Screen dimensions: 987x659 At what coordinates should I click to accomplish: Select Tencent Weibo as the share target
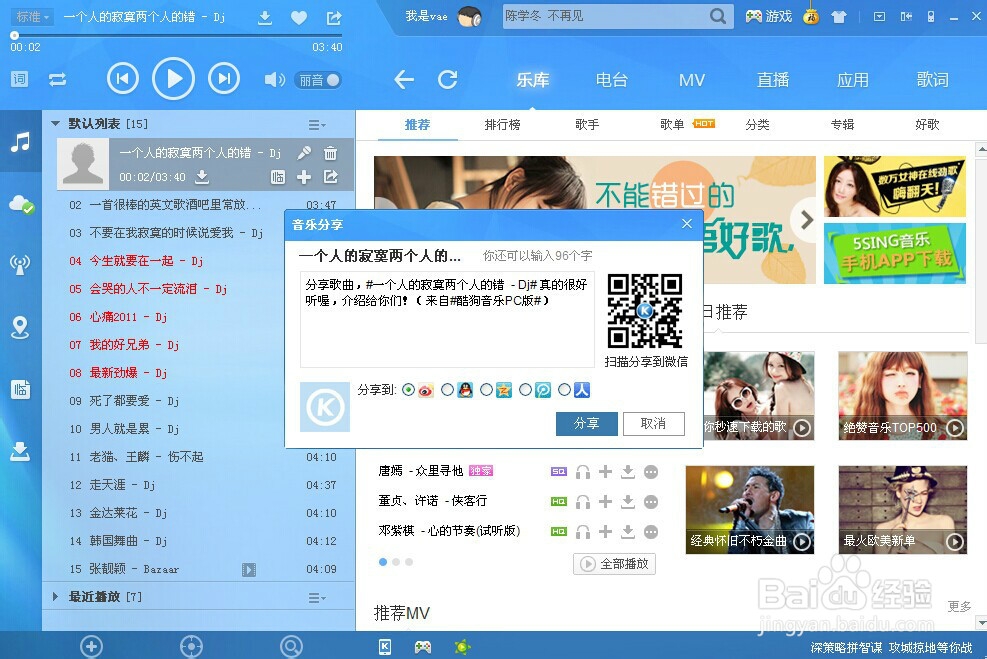coord(526,390)
